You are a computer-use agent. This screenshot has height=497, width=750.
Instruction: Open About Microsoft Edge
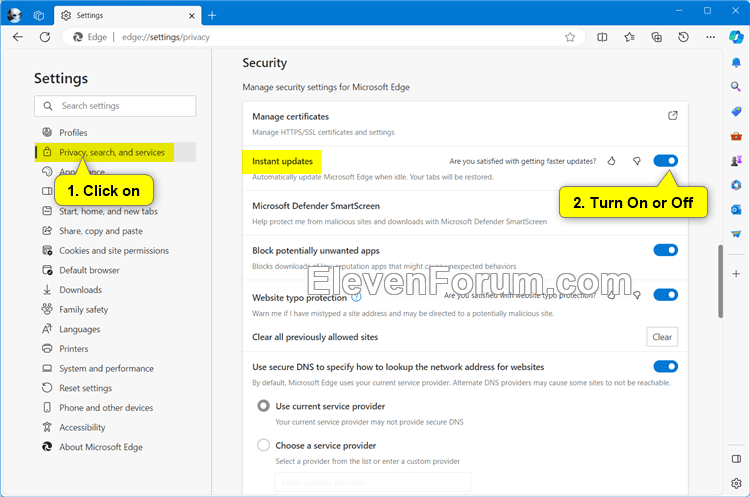pyautogui.click(x=115, y=447)
